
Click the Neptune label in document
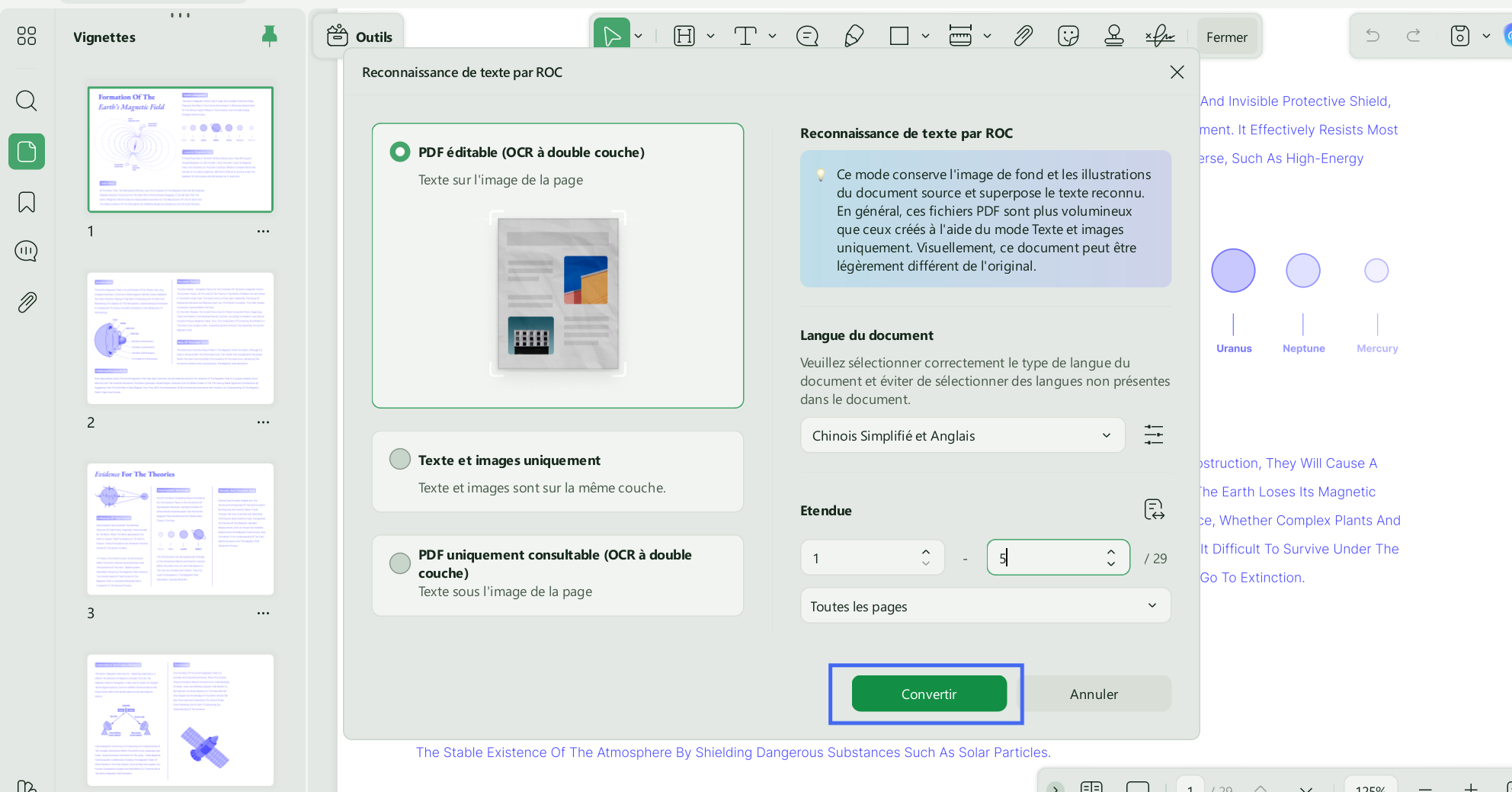click(1303, 348)
